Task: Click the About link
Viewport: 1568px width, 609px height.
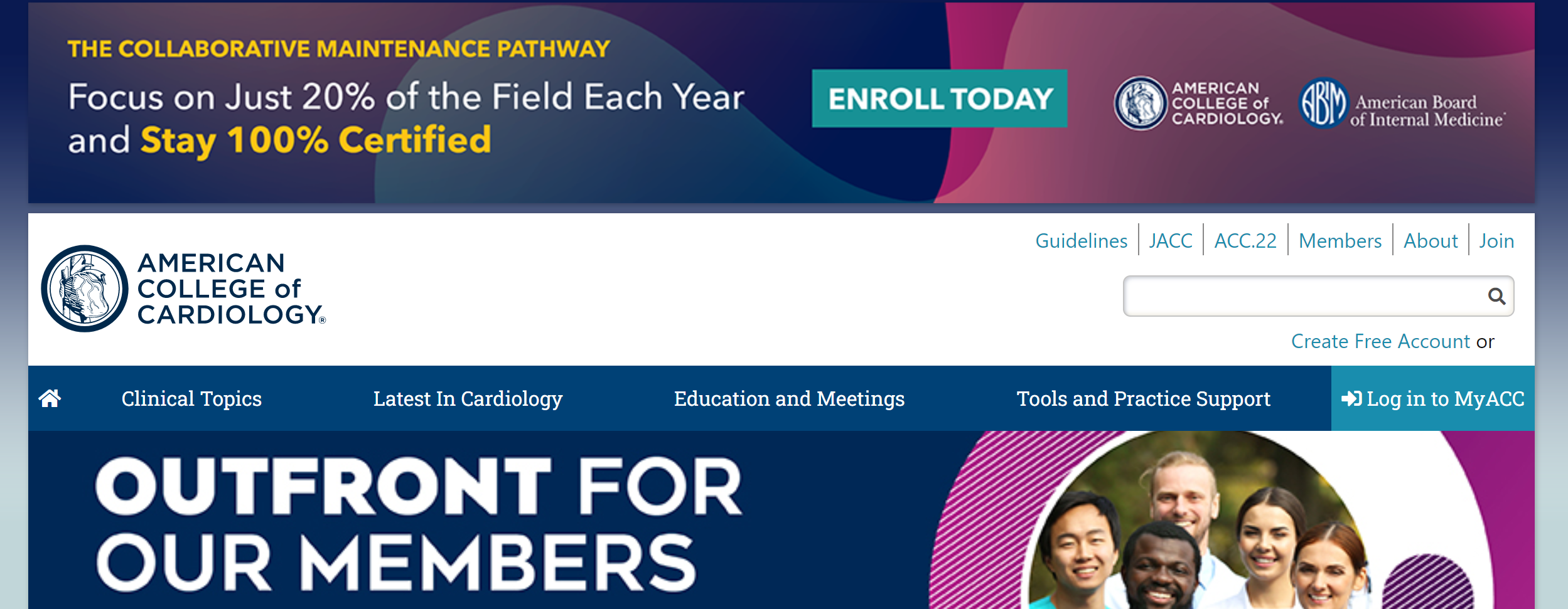Action: [x=1431, y=241]
